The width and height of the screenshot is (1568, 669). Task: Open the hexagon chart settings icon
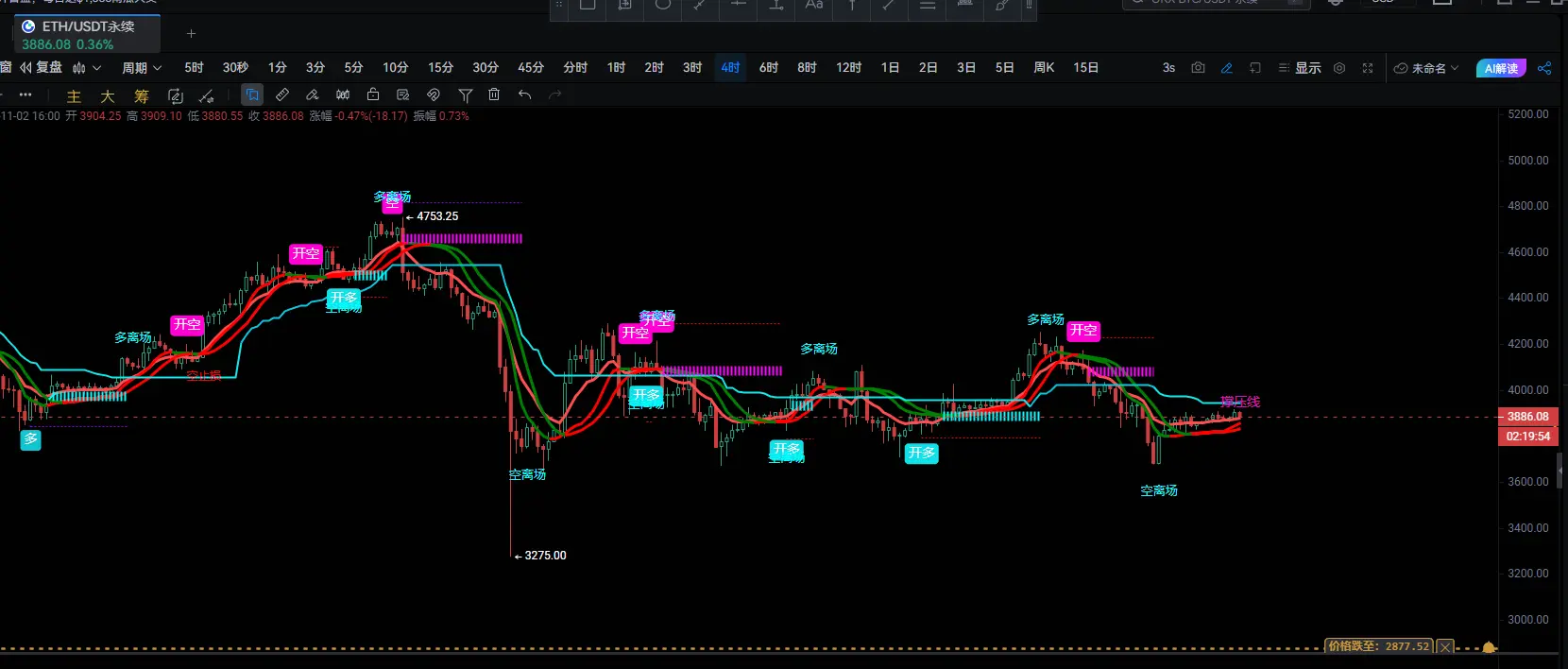tap(1339, 68)
